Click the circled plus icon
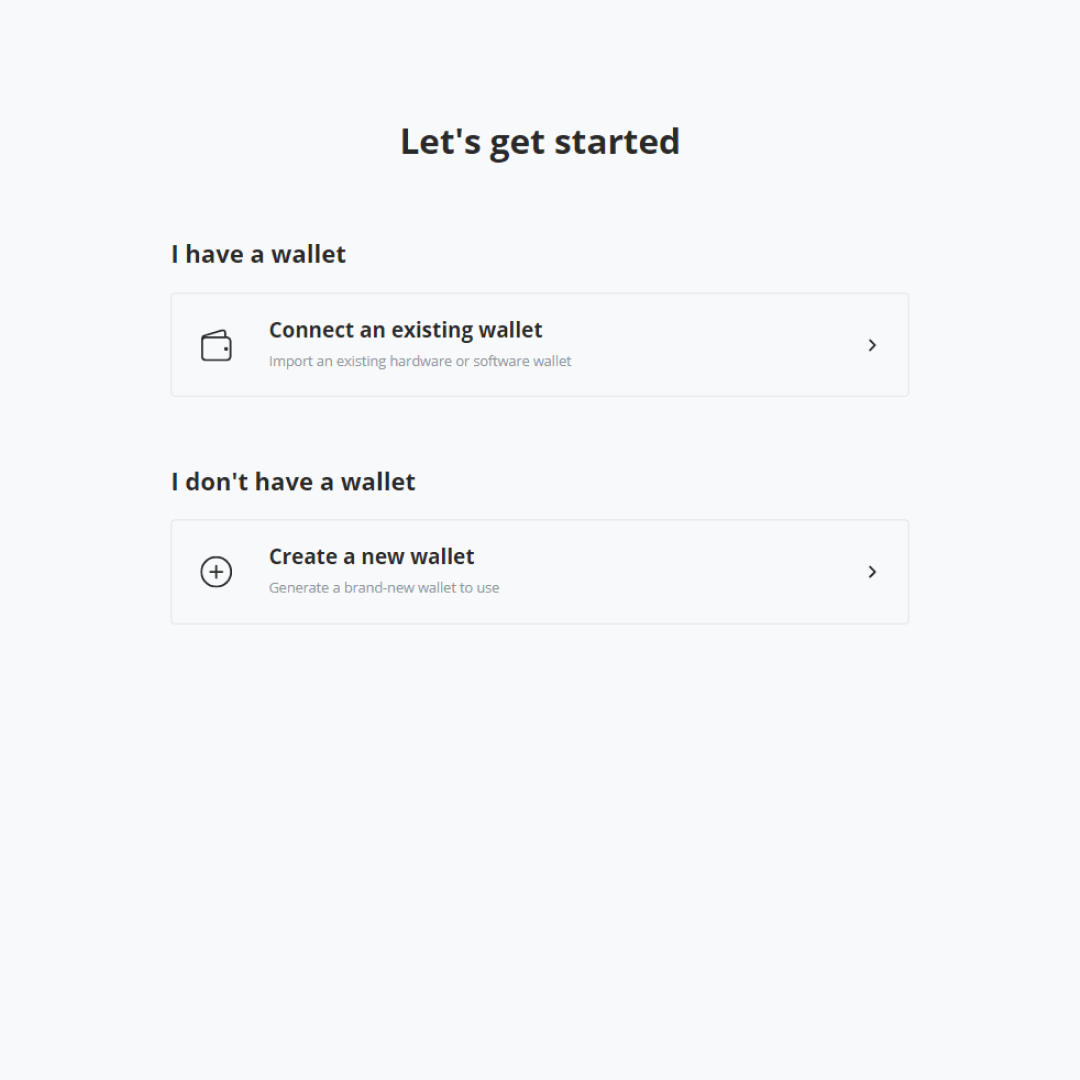Screen dimensions: 1080x1080 [x=216, y=572]
